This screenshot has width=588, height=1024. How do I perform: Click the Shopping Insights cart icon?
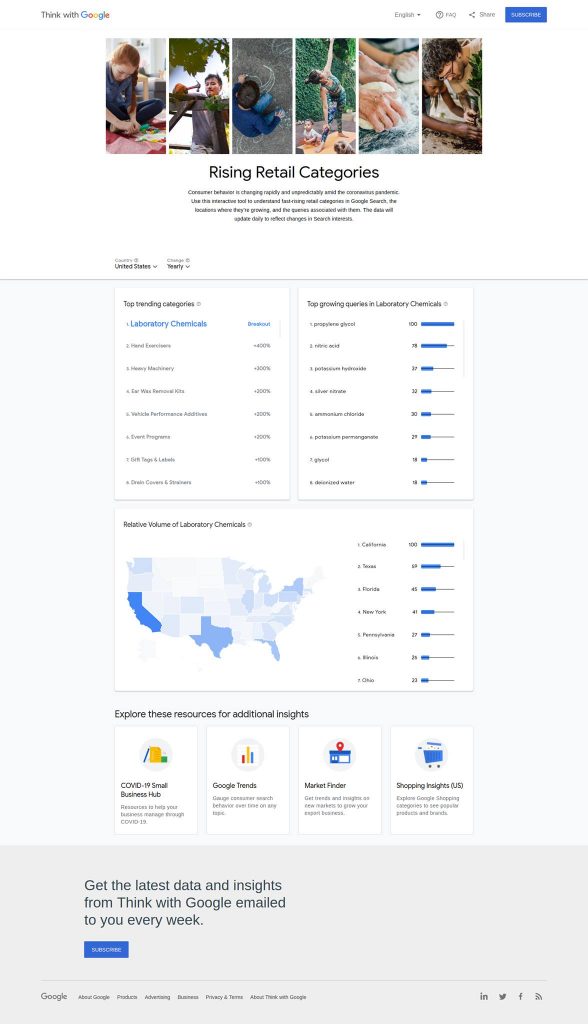(432, 754)
